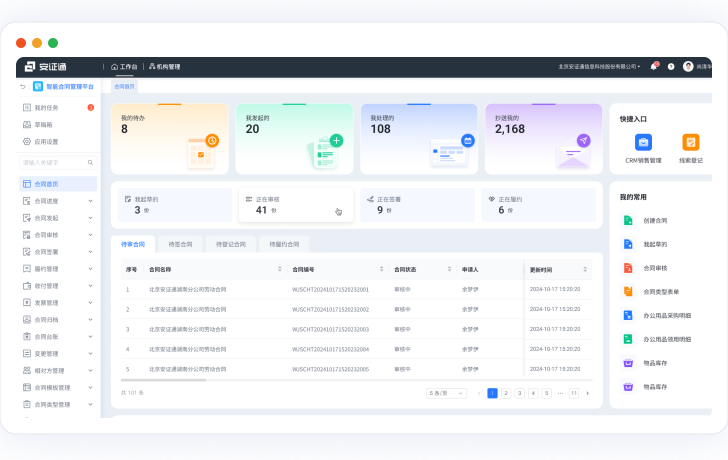Screen dimensions: 728x460
Task: Click the help question mark icon
Action: (671, 67)
